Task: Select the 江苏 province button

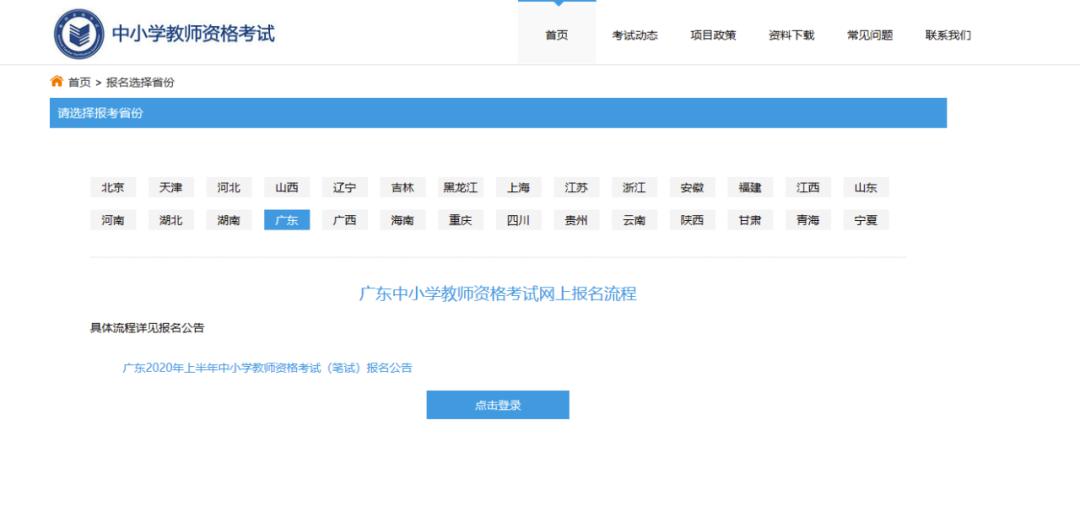Action: [576, 187]
